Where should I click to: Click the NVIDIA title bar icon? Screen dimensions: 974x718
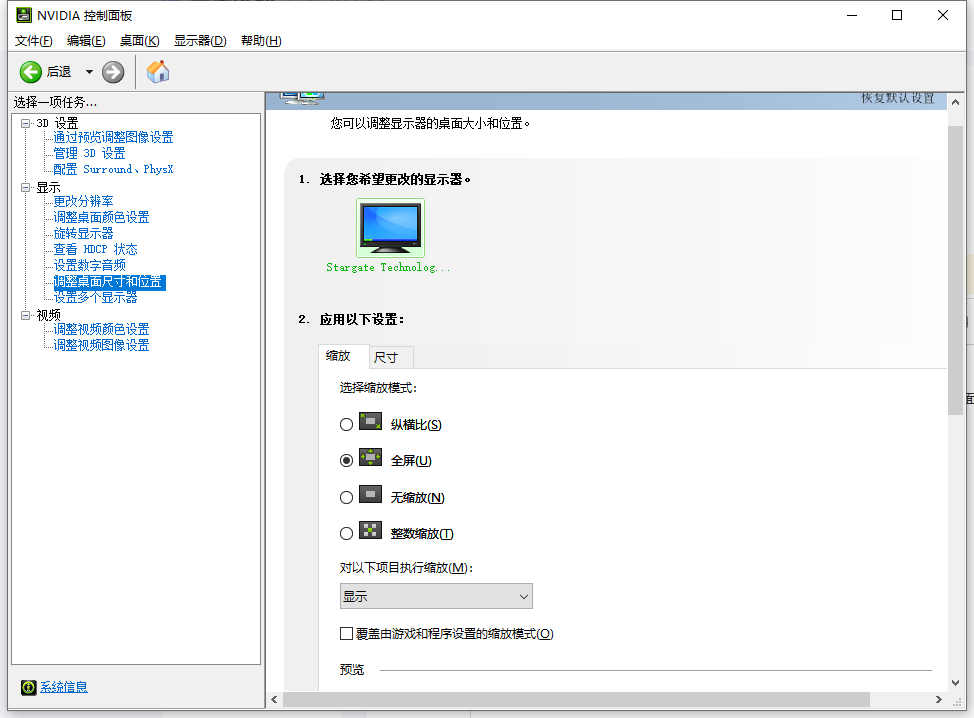point(24,15)
